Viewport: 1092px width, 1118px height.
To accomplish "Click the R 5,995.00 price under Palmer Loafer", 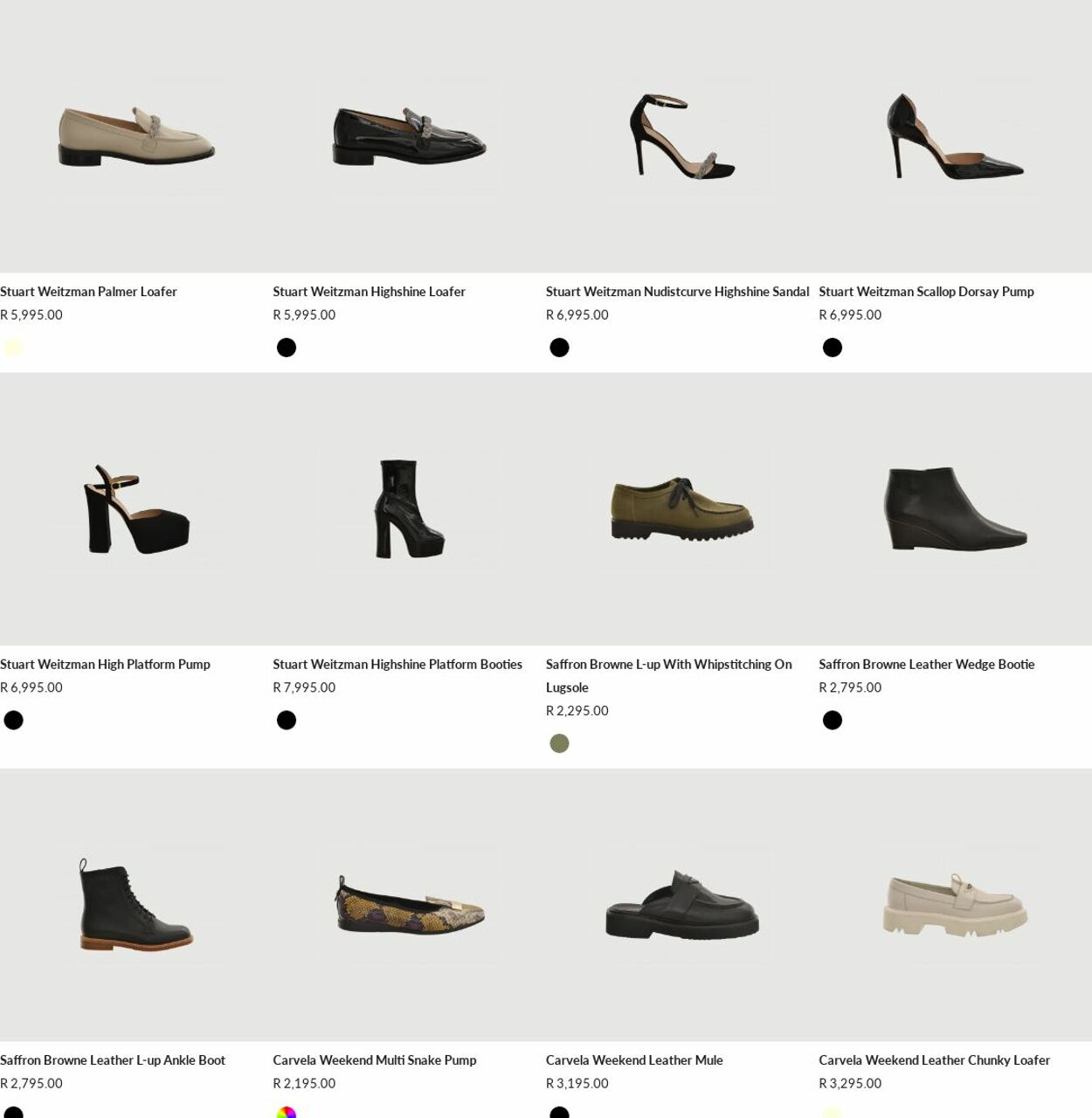I will coord(31,315).
